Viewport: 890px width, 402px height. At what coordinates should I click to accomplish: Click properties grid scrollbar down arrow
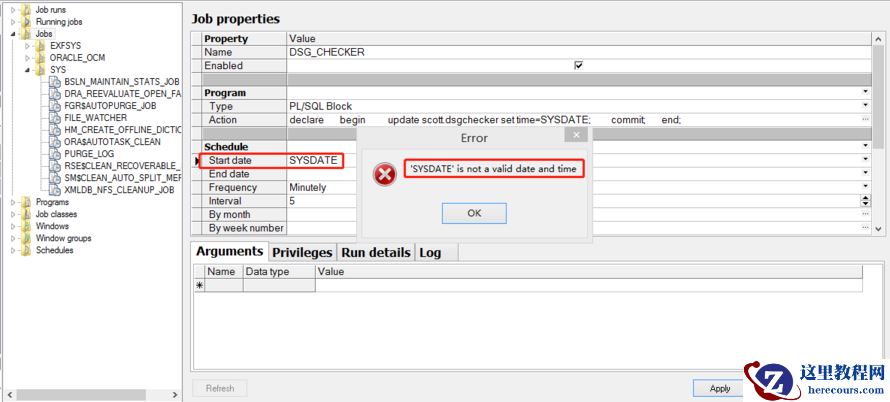[878, 228]
